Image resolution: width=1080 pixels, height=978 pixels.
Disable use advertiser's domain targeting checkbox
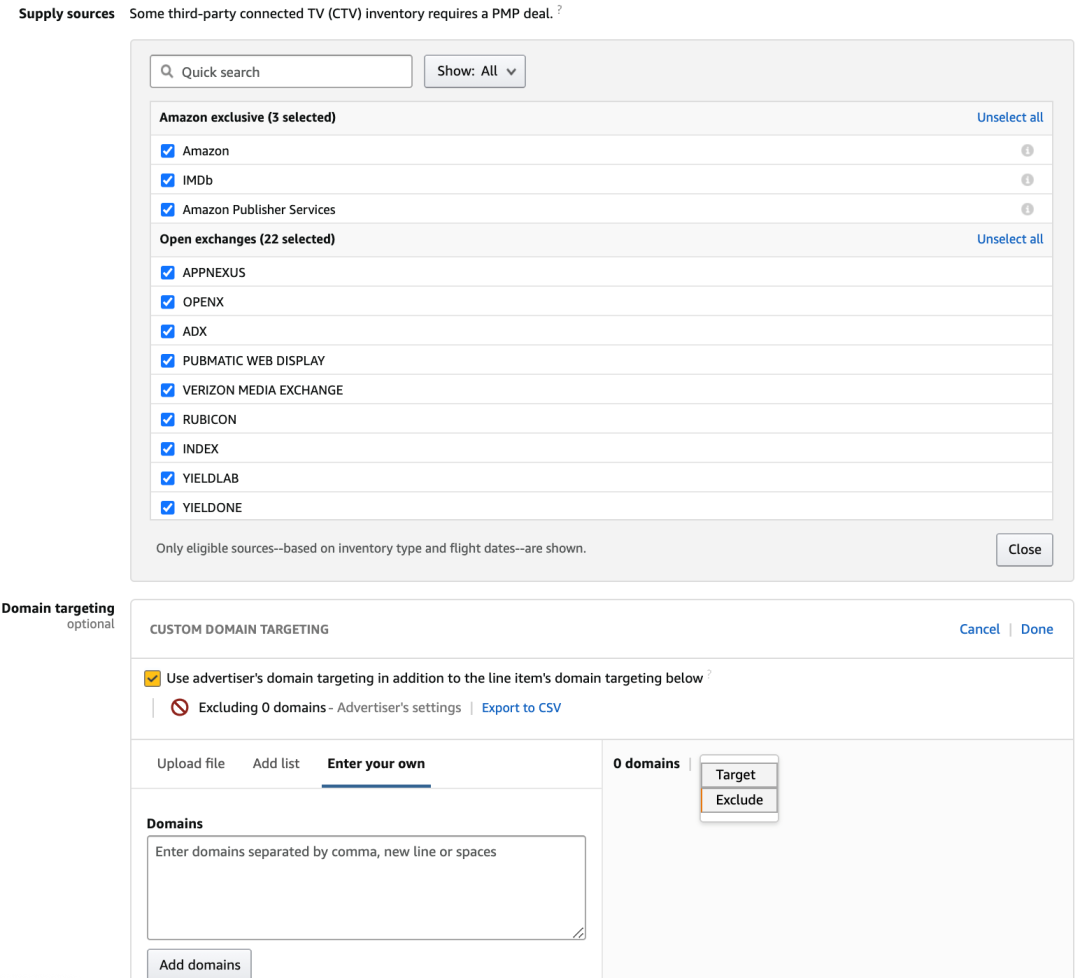(x=152, y=679)
